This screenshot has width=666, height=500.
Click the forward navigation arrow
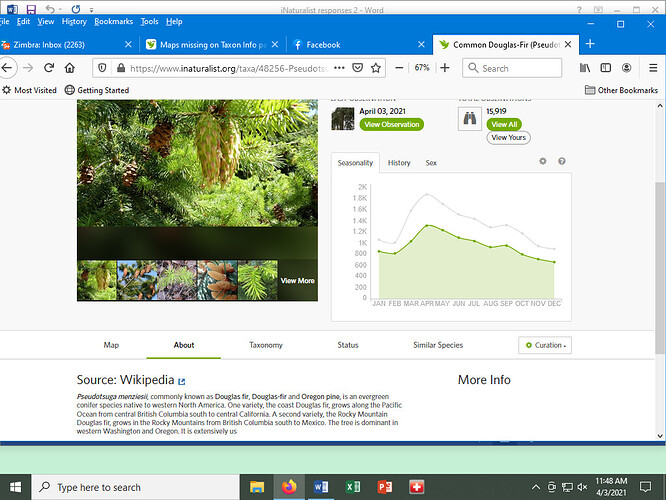click(28, 68)
